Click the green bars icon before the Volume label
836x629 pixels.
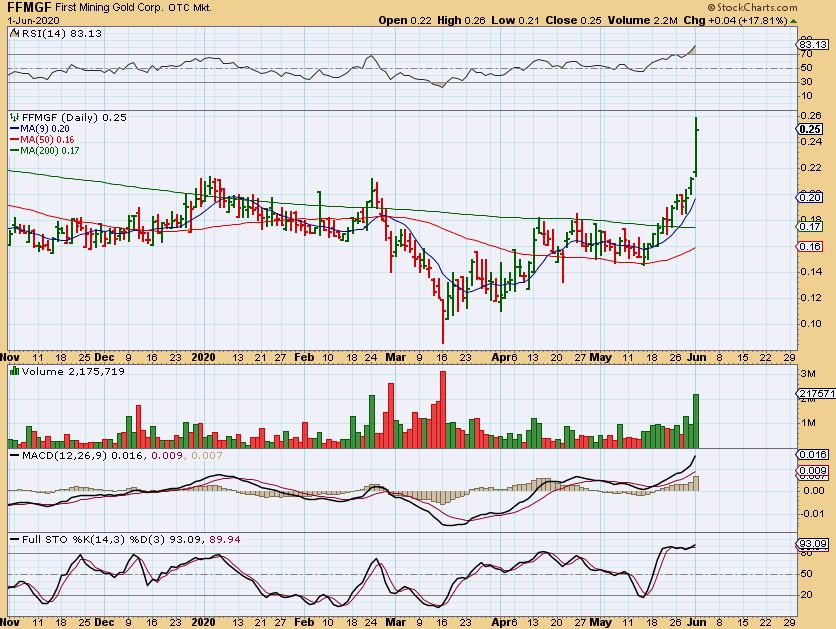click(15, 371)
